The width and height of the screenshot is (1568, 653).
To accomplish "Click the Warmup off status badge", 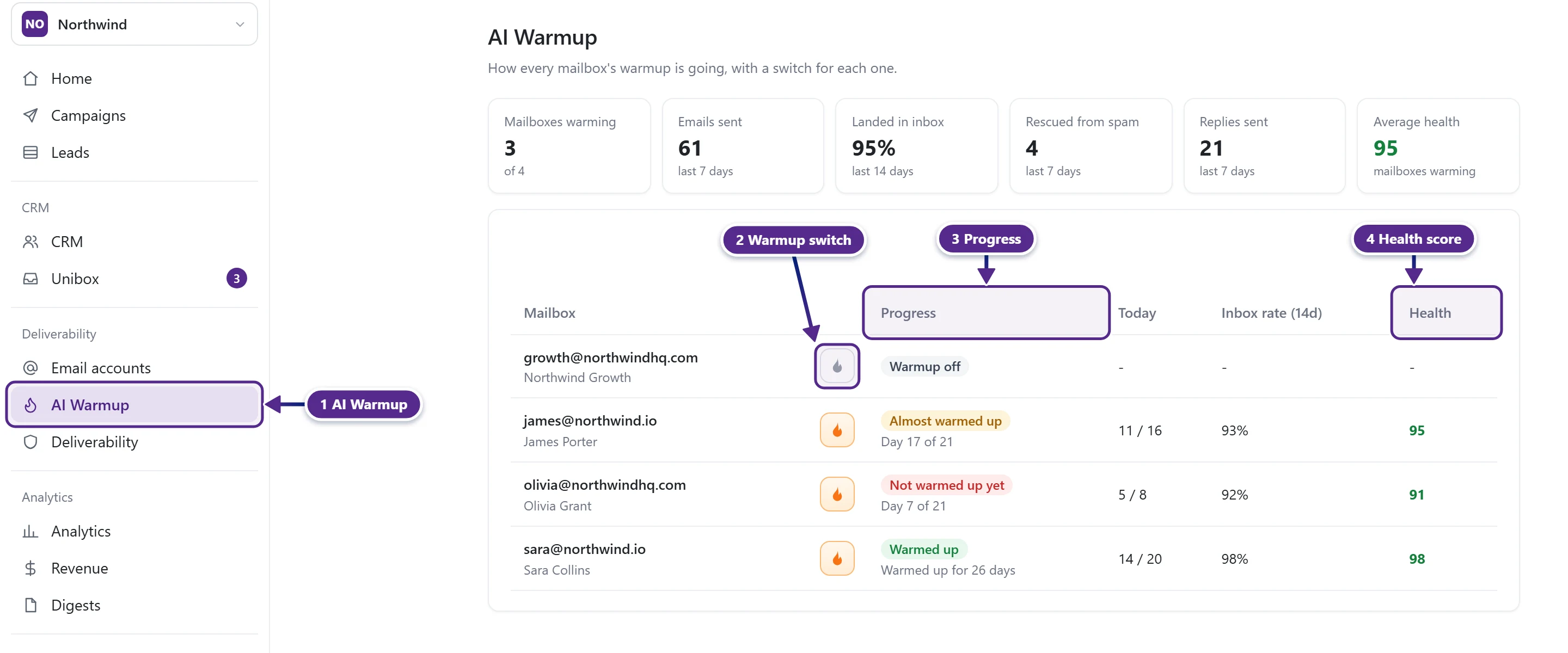I will [x=924, y=366].
